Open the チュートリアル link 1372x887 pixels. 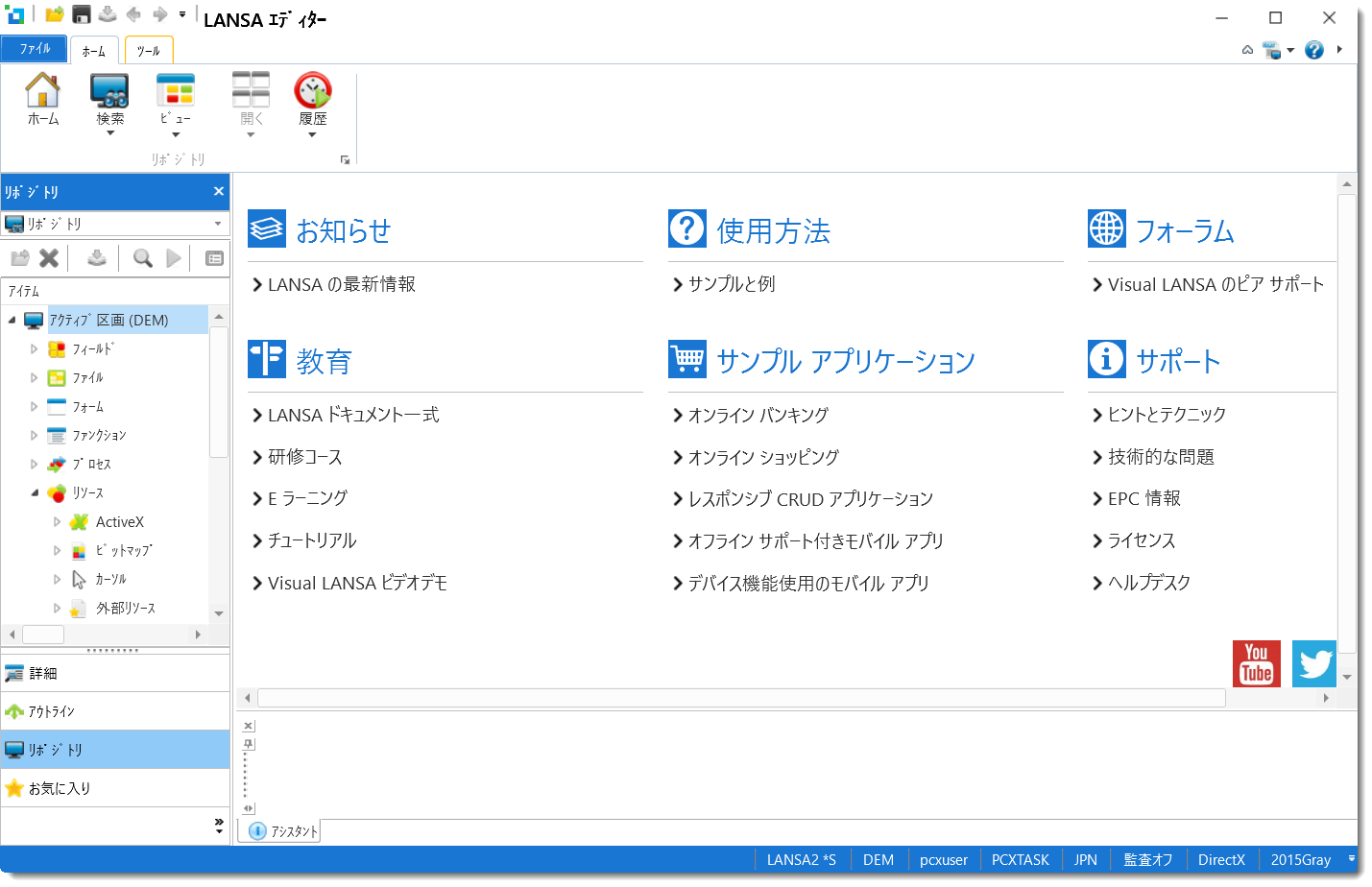[x=312, y=540]
